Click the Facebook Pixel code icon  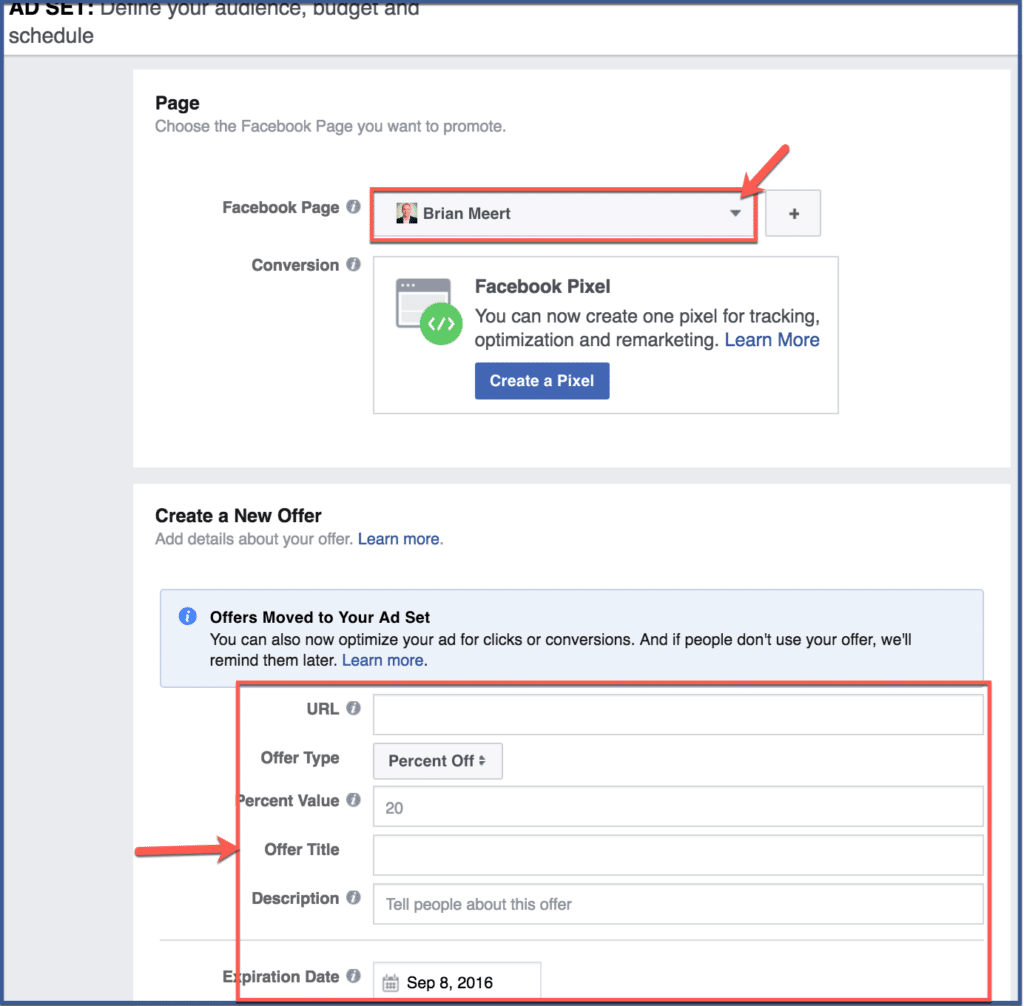click(x=429, y=312)
